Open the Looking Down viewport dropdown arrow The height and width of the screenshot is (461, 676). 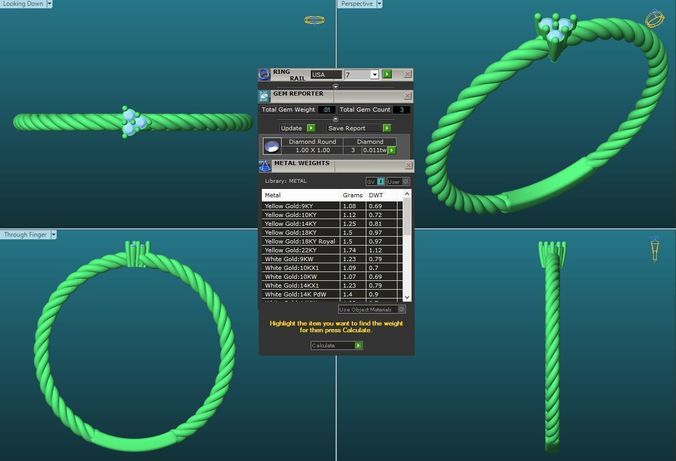[49, 3]
